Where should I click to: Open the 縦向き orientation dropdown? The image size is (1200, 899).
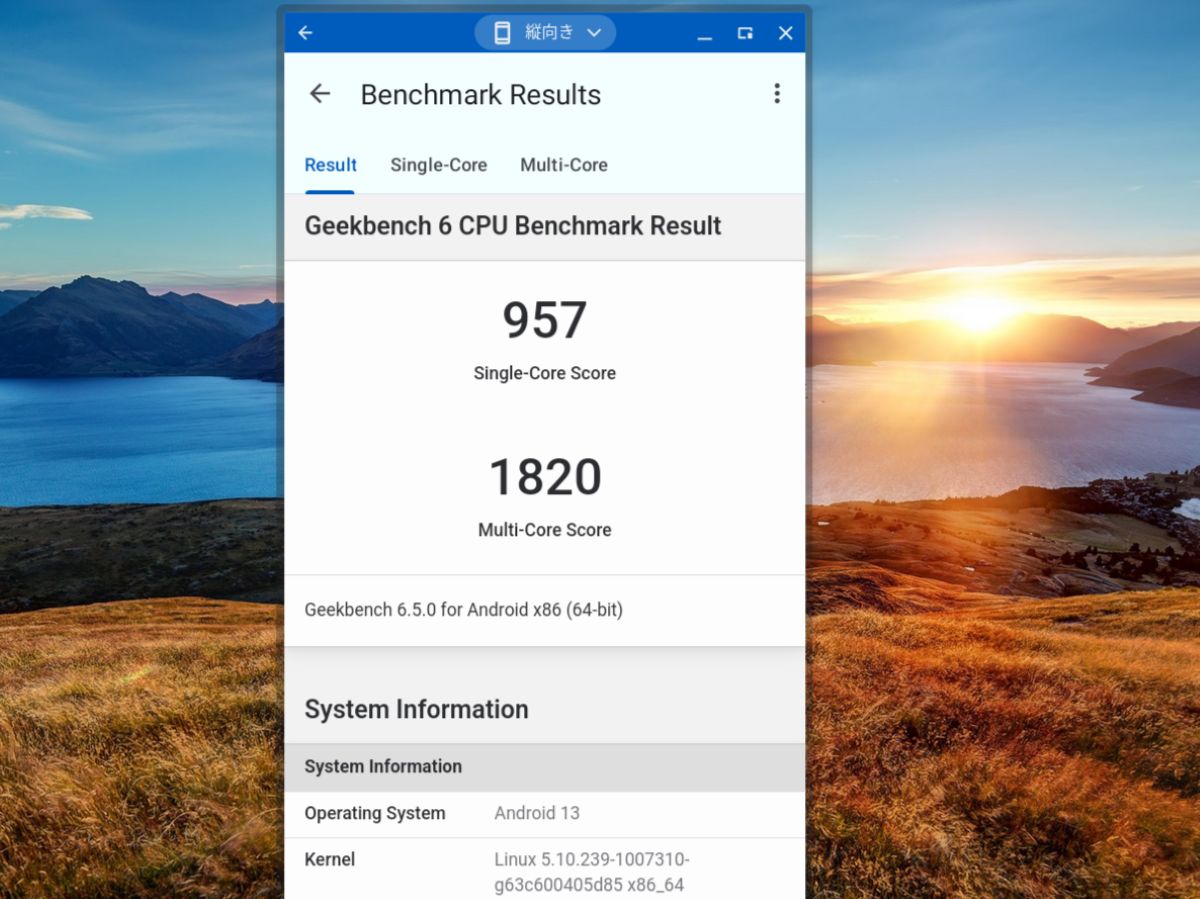[x=549, y=32]
